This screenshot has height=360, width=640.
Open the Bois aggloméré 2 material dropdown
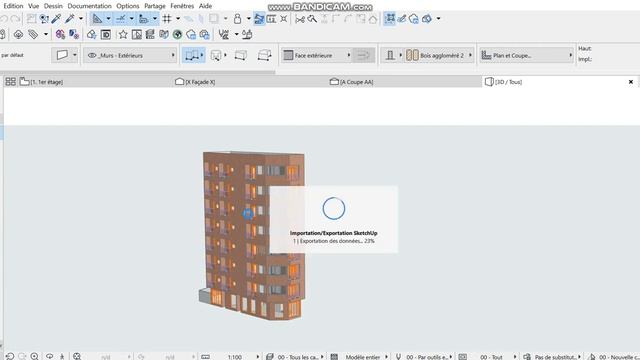tap(439, 55)
